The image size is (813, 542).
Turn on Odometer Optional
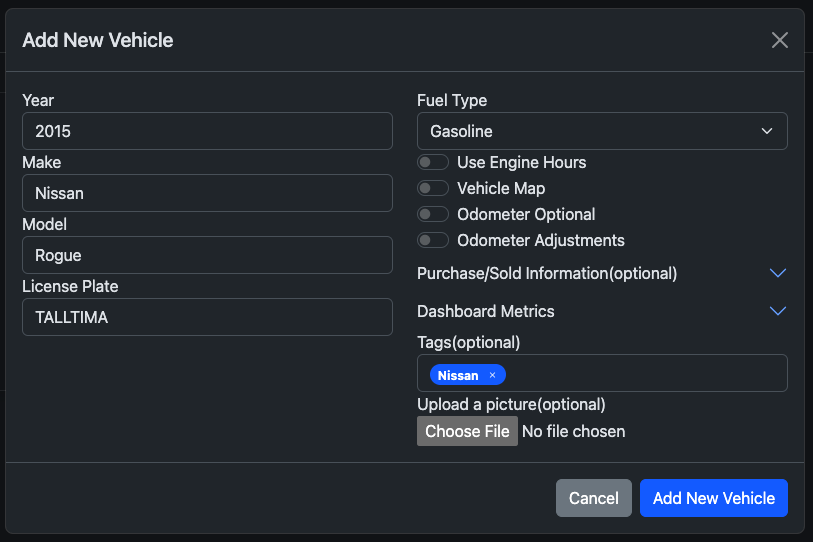[x=433, y=214]
